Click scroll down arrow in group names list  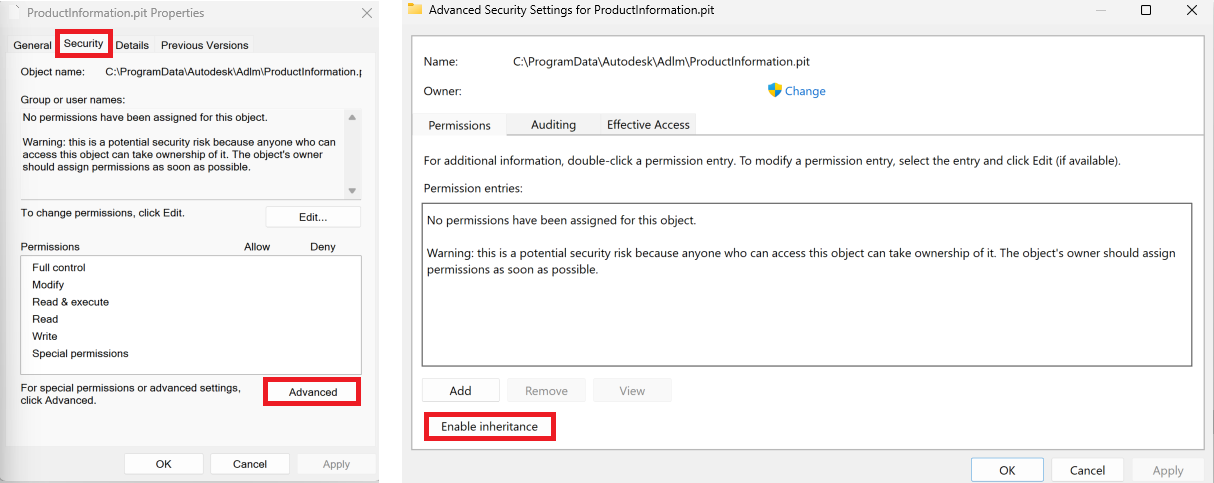pos(352,190)
